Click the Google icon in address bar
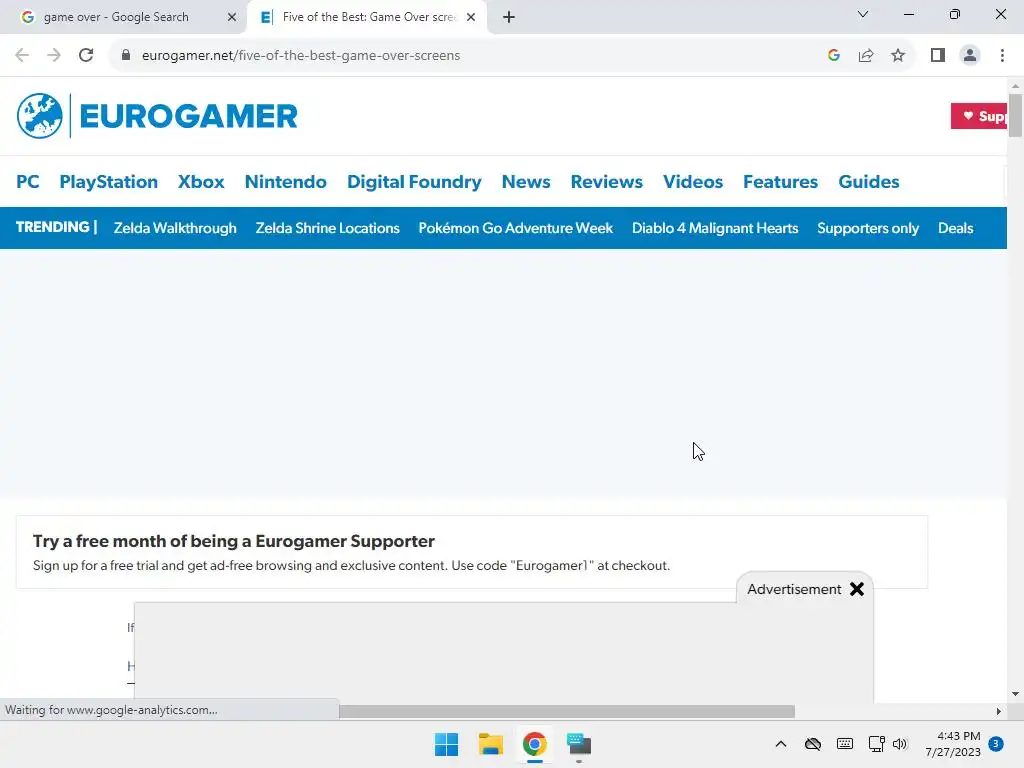The image size is (1024, 768). [834, 56]
